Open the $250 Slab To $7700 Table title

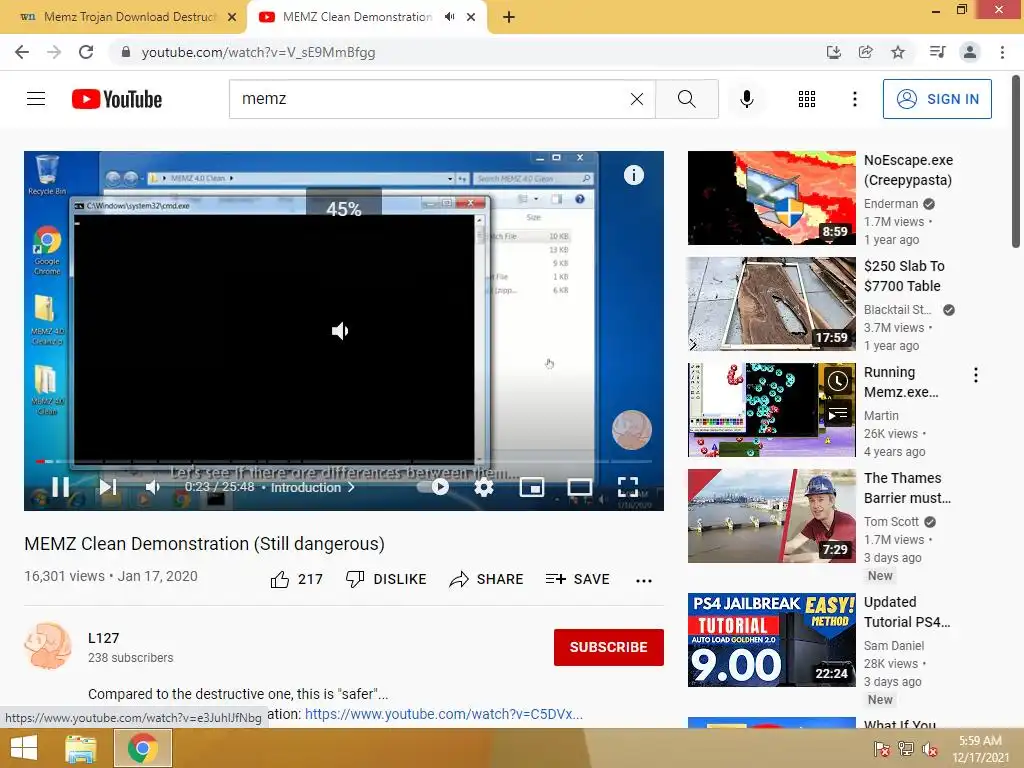[904, 276]
